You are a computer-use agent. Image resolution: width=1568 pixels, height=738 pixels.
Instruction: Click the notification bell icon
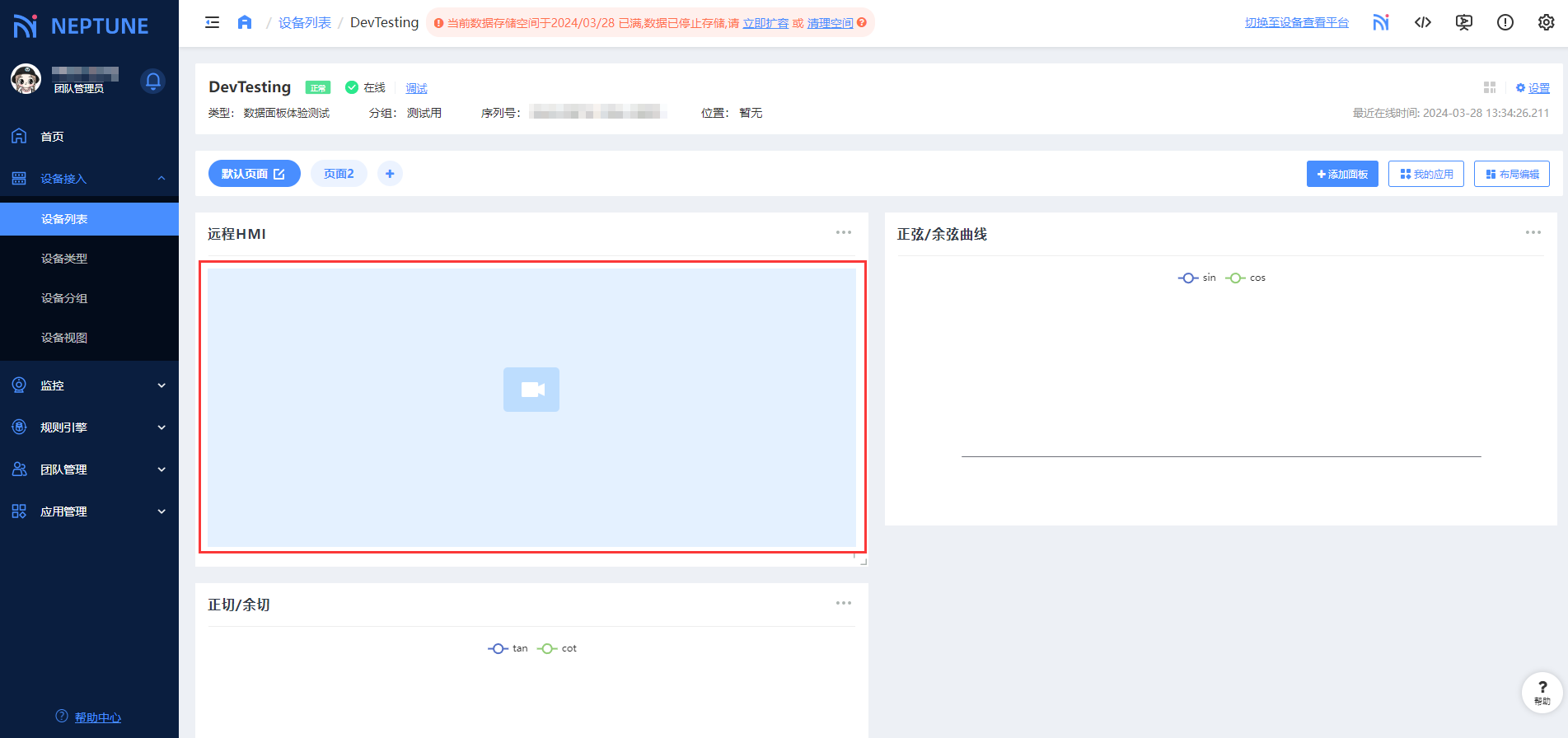coord(152,81)
